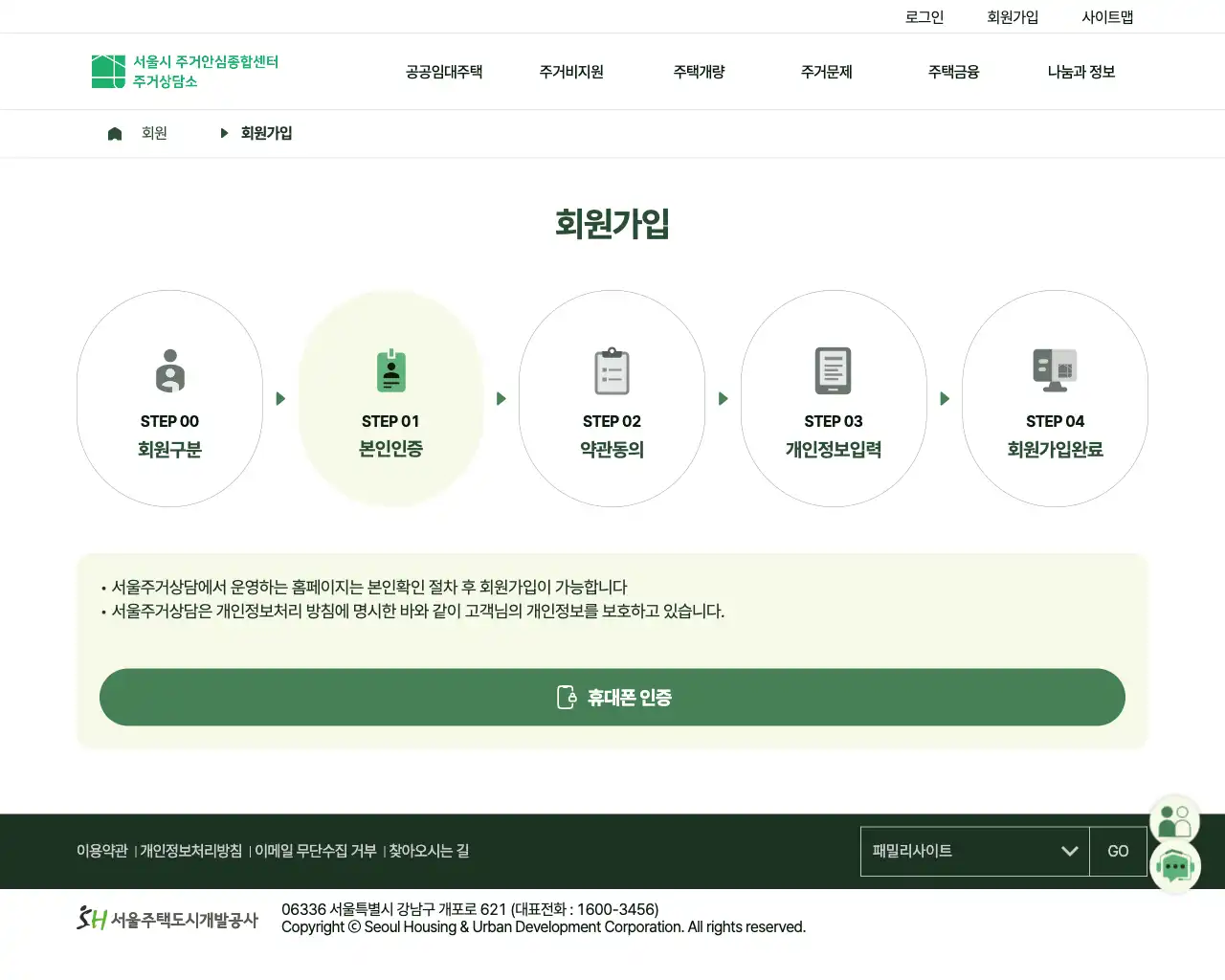Viewport: 1225px width, 980px height.
Task: Click the 찾아오시는 길 footer link
Action: click(429, 851)
